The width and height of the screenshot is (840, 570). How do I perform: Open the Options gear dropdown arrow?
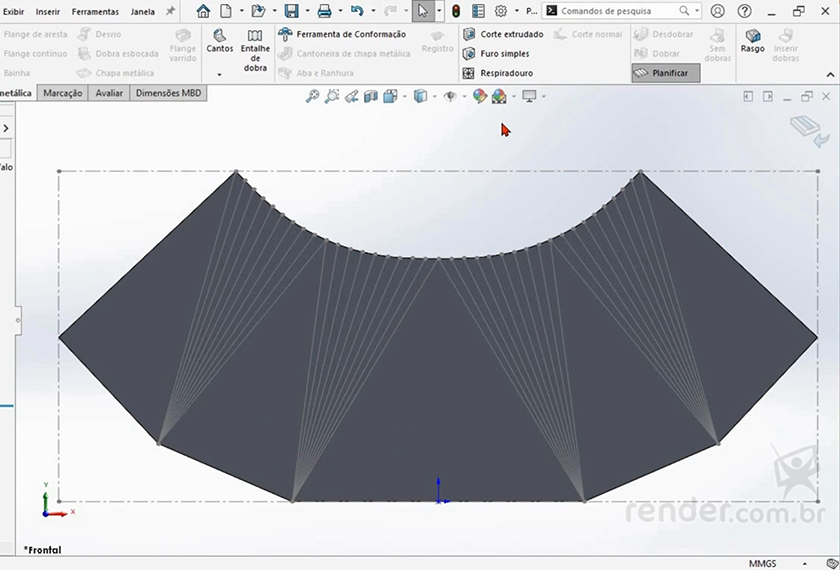click(516, 11)
